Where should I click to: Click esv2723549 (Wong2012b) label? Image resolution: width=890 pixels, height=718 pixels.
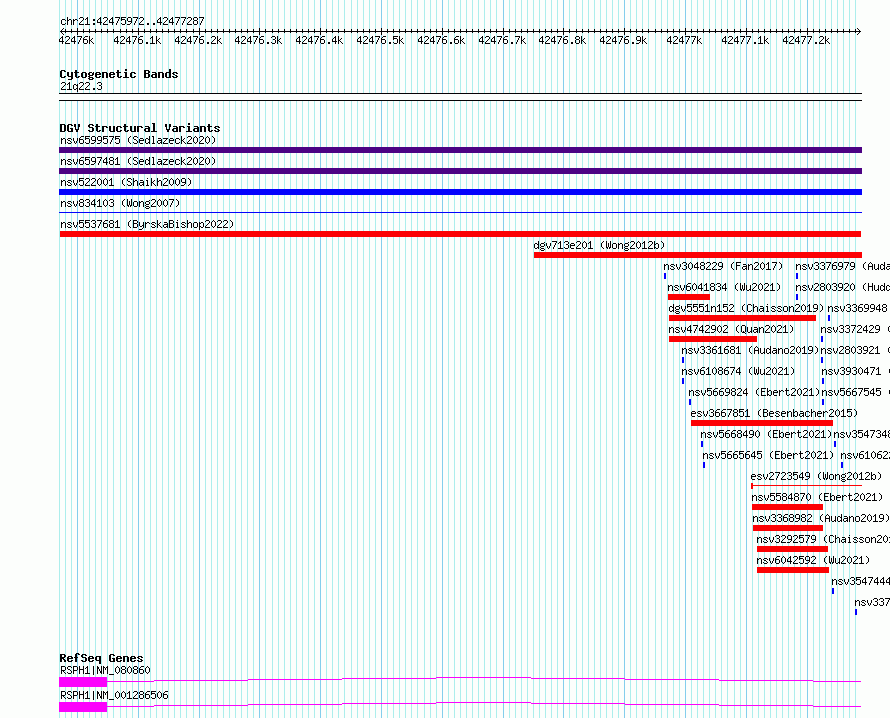pyautogui.click(x=816, y=476)
